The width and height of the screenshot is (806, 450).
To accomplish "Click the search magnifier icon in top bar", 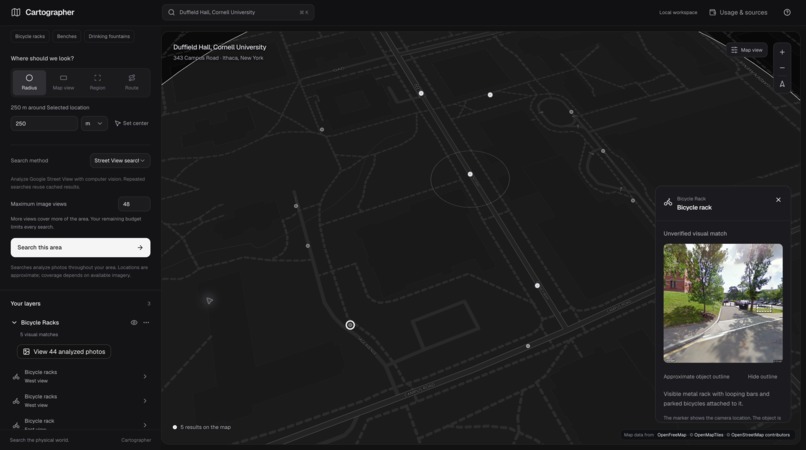I will pyautogui.click(x=172, y=12).
